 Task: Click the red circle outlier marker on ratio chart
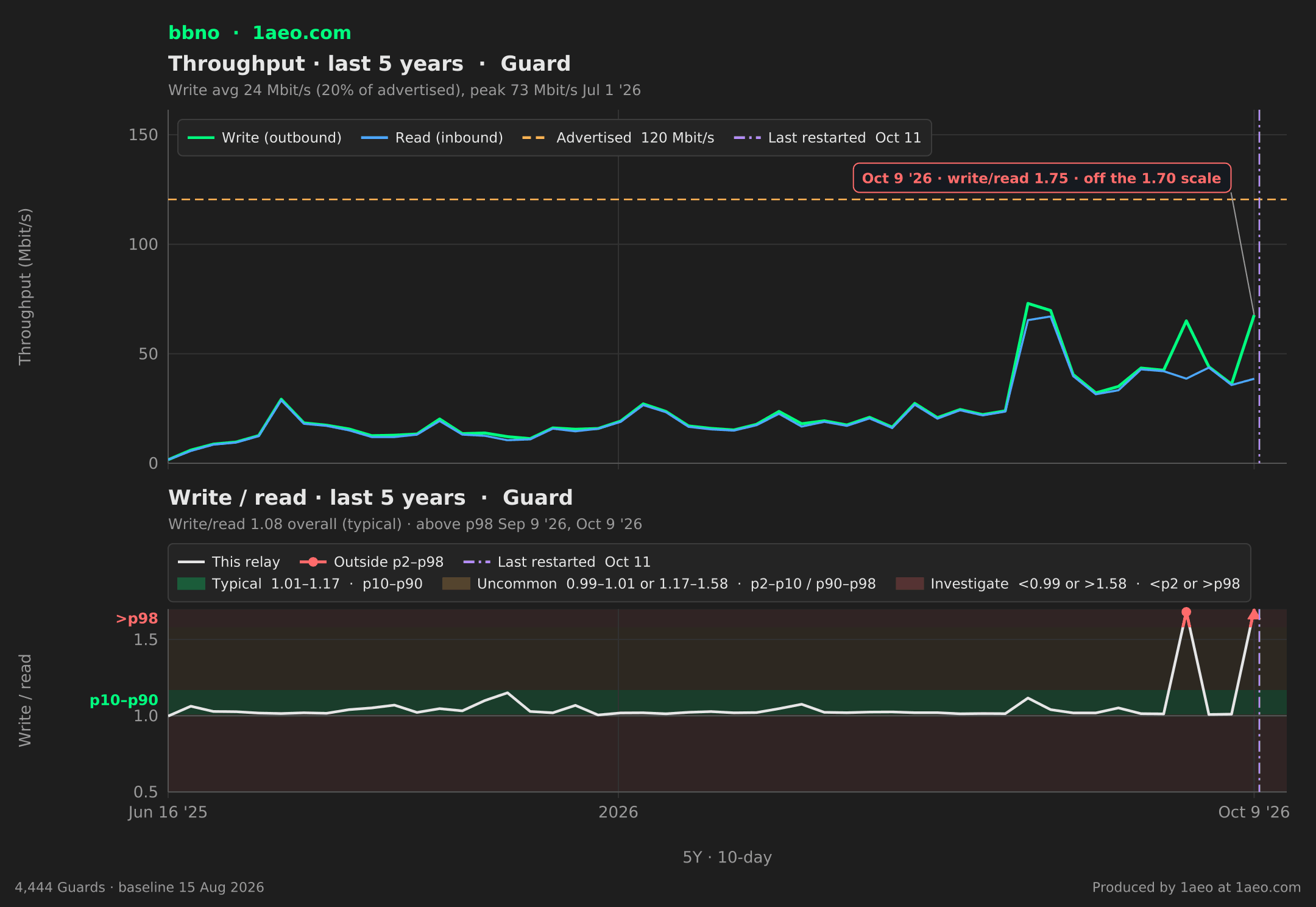[1186, 612]
